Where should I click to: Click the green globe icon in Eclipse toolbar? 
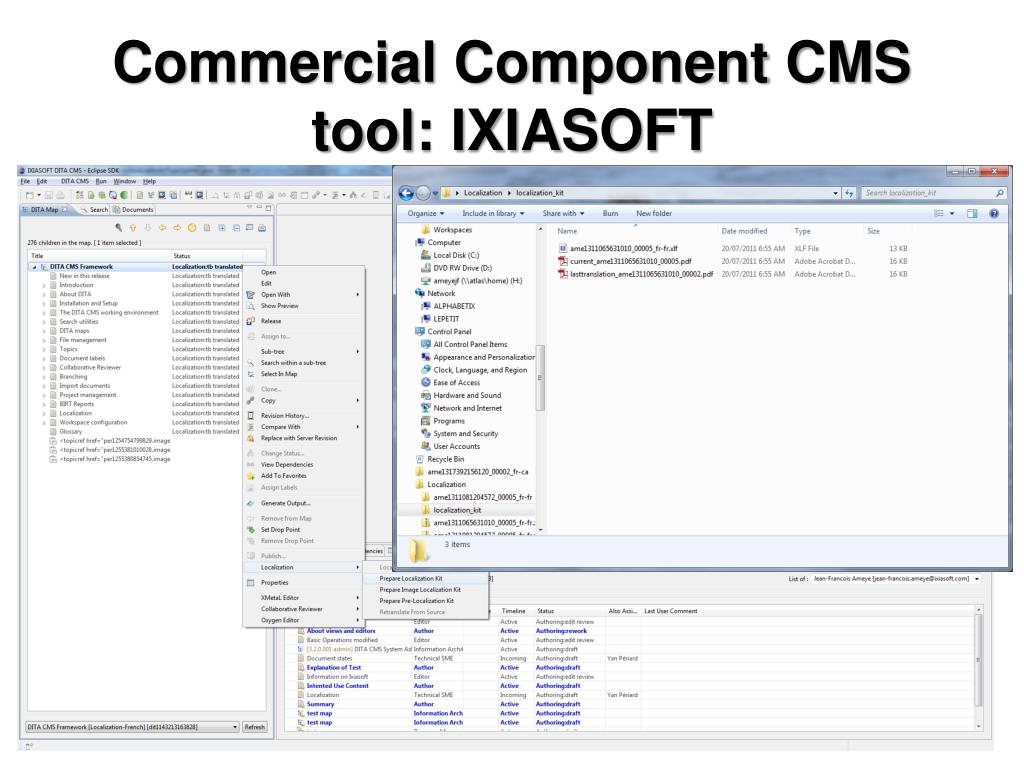(124, 195)
